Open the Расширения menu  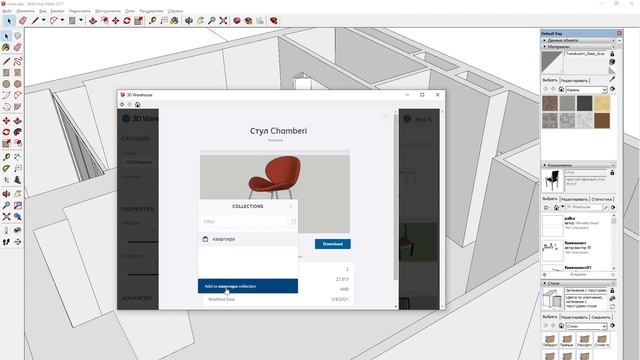coord(151,11)
